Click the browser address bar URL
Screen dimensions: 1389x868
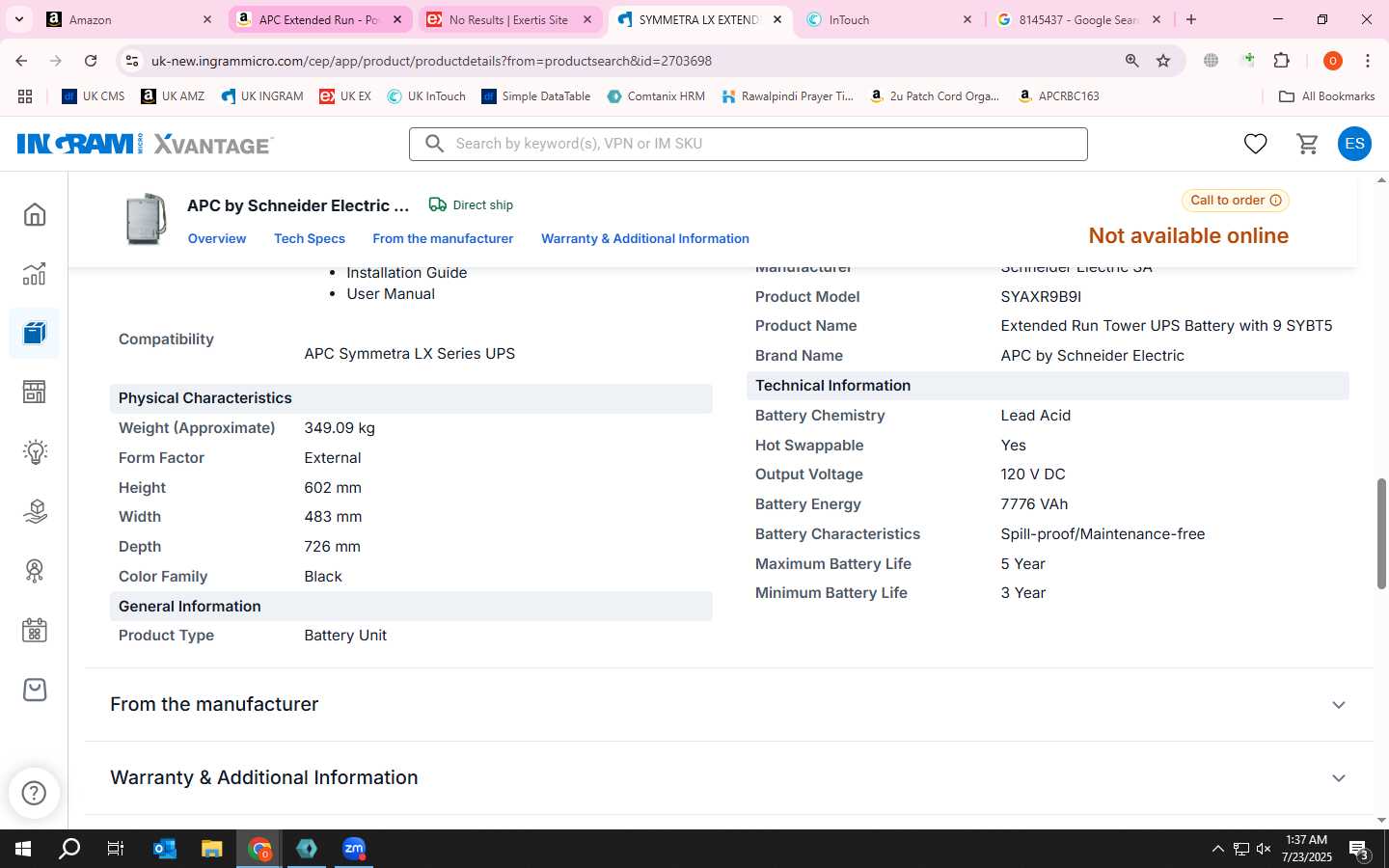(431, 61)
